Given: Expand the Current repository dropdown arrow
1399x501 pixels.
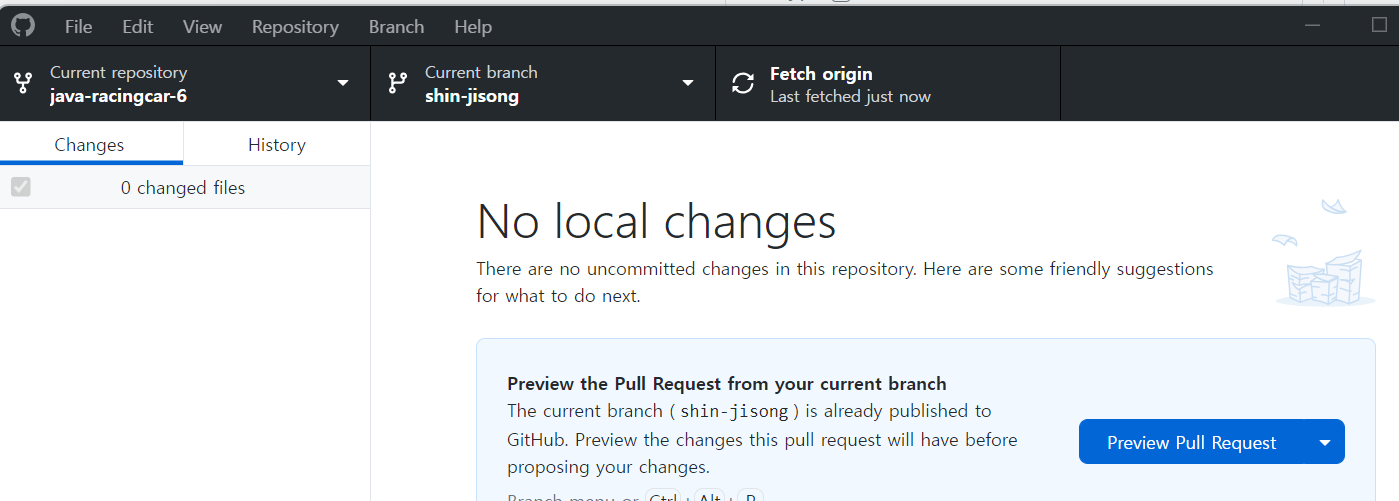Looking at the screenshot, I should pyautogui.click(x=343, y=83).
